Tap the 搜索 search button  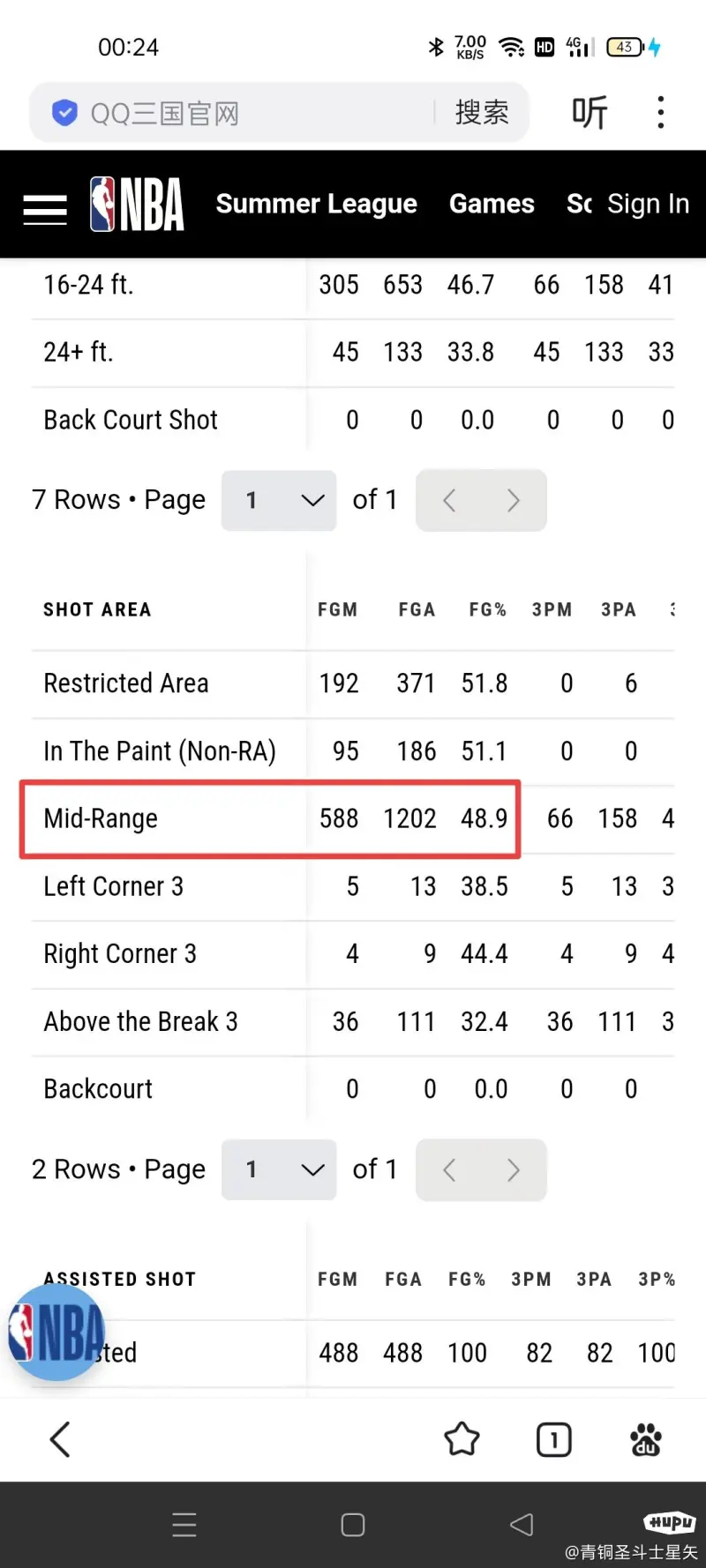tap(482, 113)
